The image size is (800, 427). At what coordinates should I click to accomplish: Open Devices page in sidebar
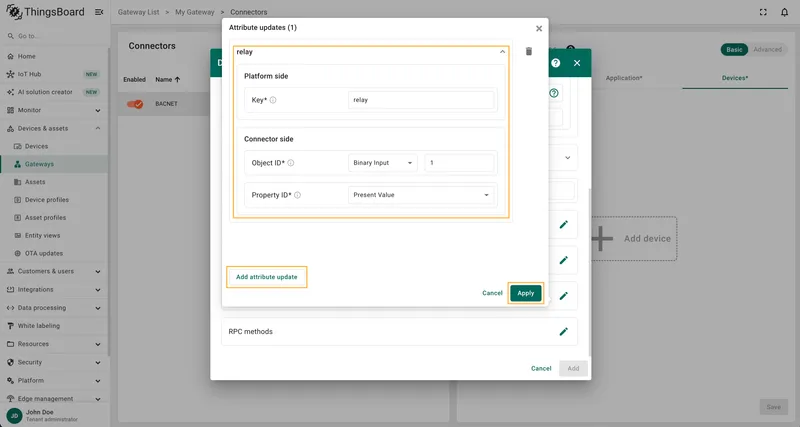coord(54,146)
